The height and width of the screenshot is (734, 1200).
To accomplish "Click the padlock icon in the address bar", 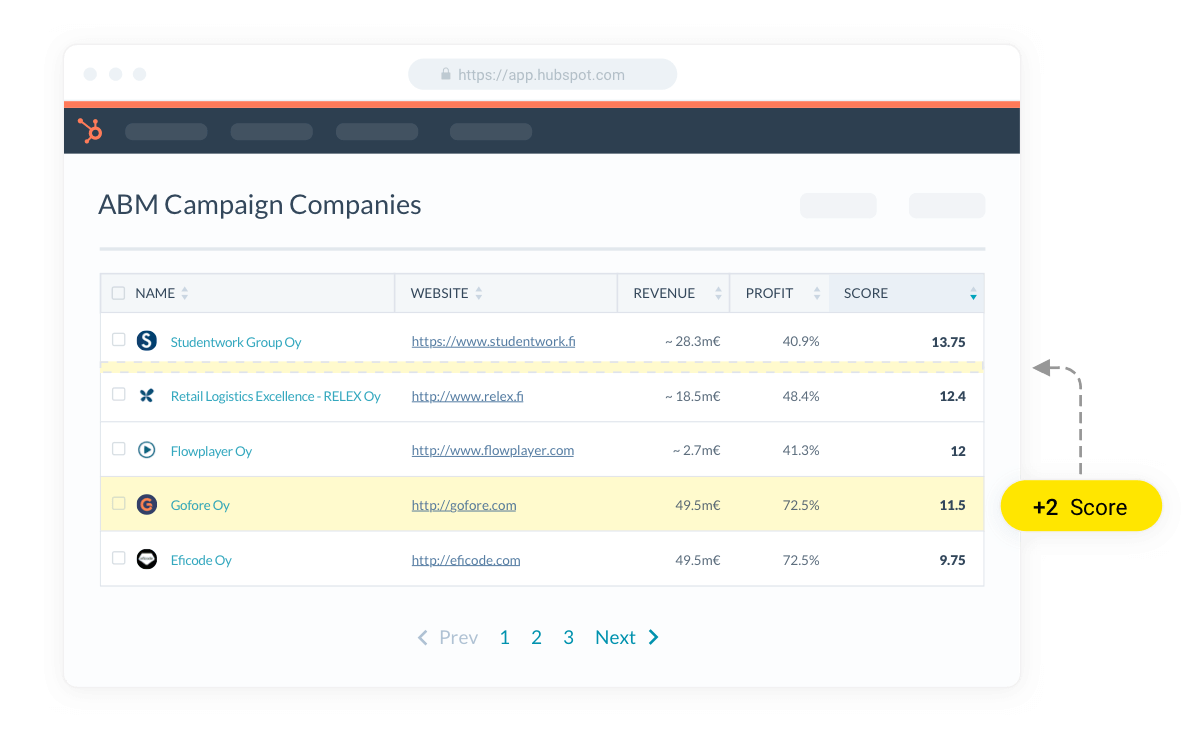I will click(x=446, y=74).
